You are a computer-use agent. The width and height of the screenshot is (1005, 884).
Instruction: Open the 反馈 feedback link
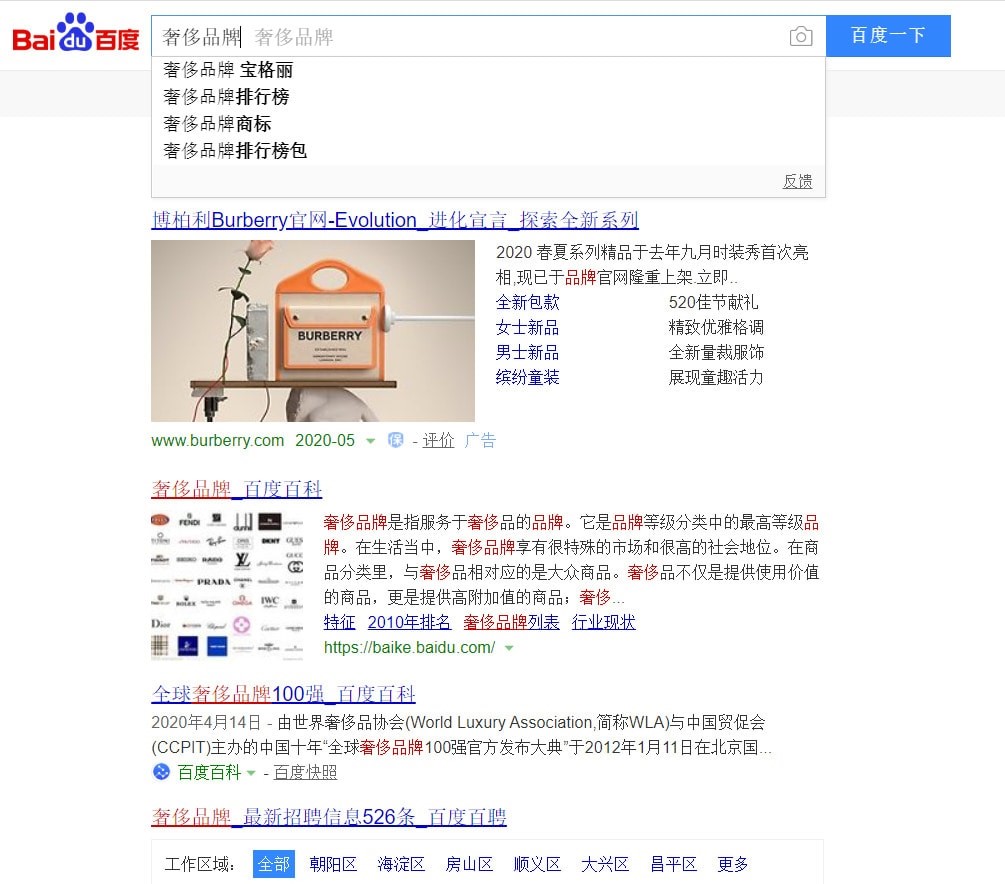pyautogui.click(x=797, y=181)
